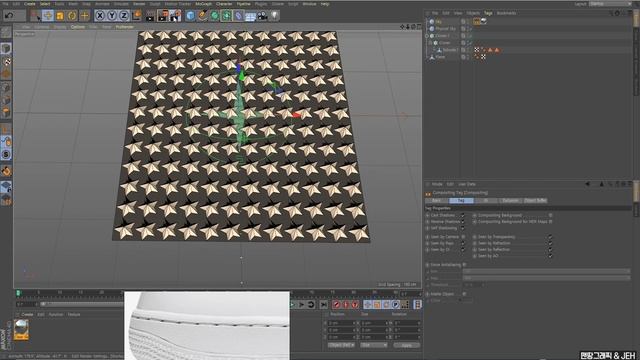The width and height of the screenshot is (640, 360).
Task: Switch to the Basic tab in attributes
Action: [x=436, y=200]
